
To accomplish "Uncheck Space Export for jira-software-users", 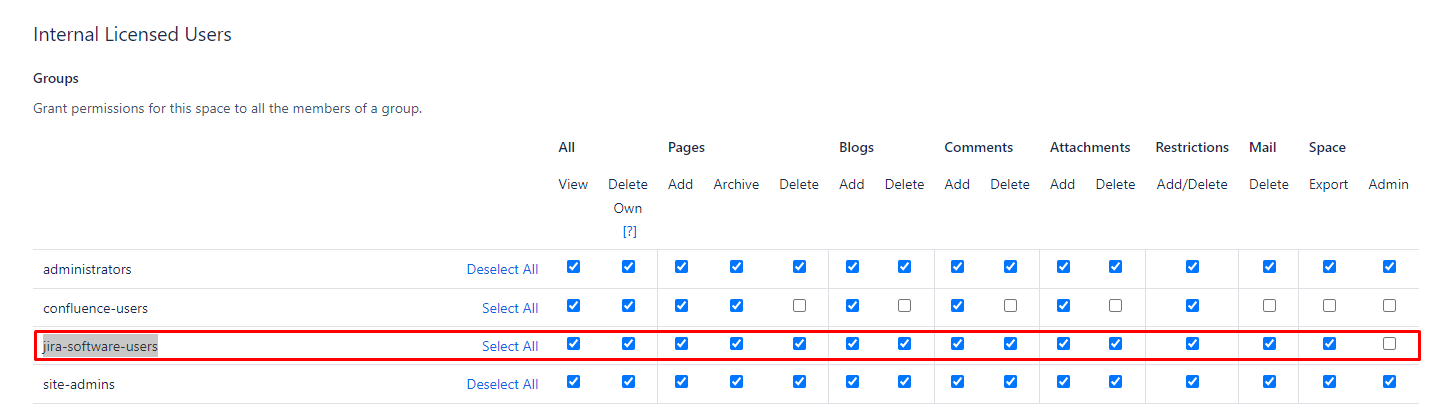I will coord(1329,344).
